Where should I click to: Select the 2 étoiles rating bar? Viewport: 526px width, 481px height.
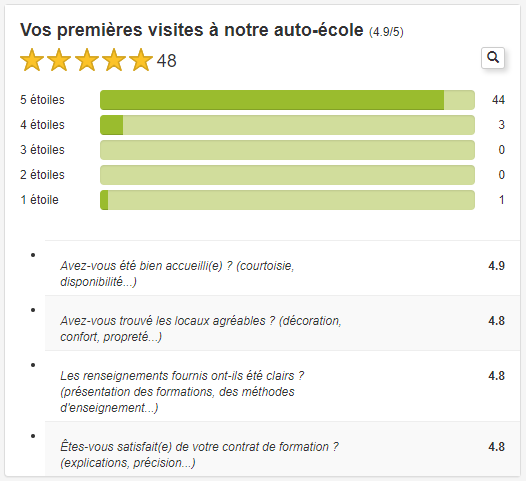click(287, 175)
